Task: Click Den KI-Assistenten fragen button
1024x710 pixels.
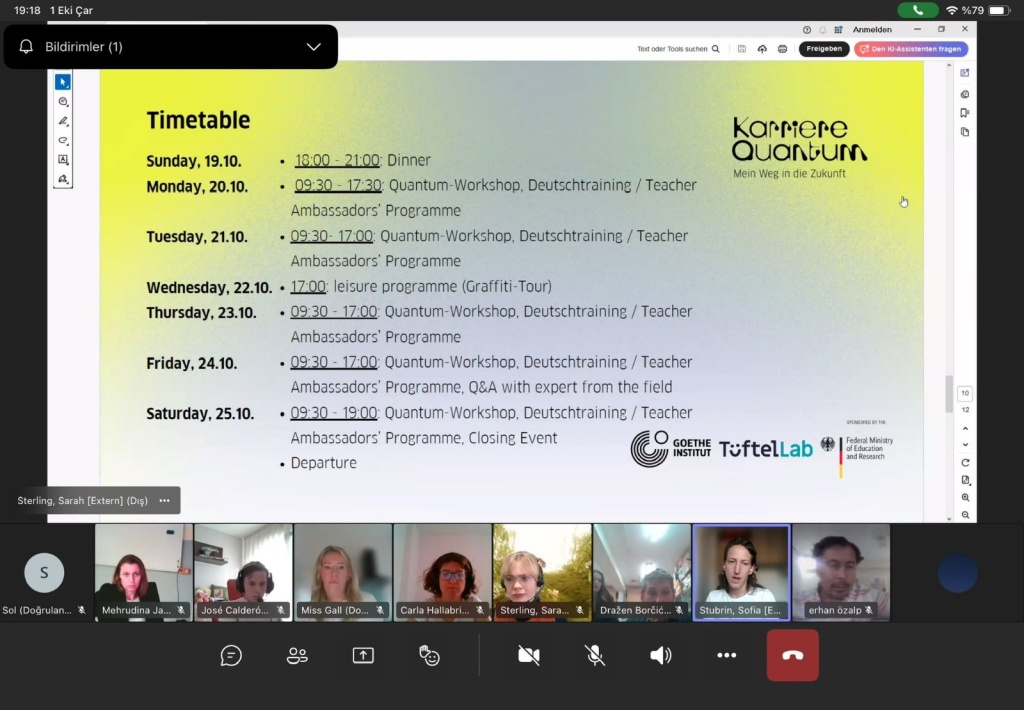Action: [x=910, y=49]
